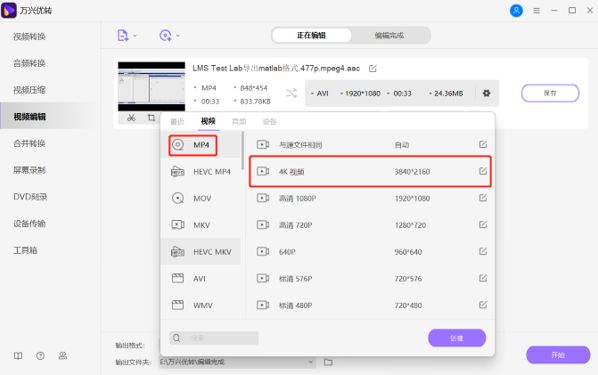This screenshot has height=375, width=598.
Task: Choose the 高清 1080P preset
Action: click(x=370, y=198)
